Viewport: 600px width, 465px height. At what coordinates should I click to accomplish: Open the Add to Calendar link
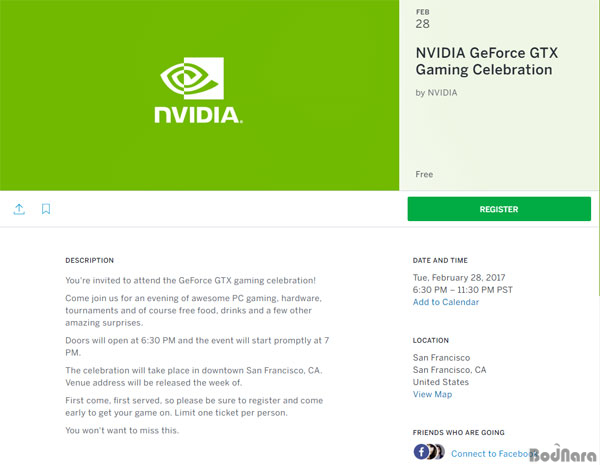(x=446, y=302)
